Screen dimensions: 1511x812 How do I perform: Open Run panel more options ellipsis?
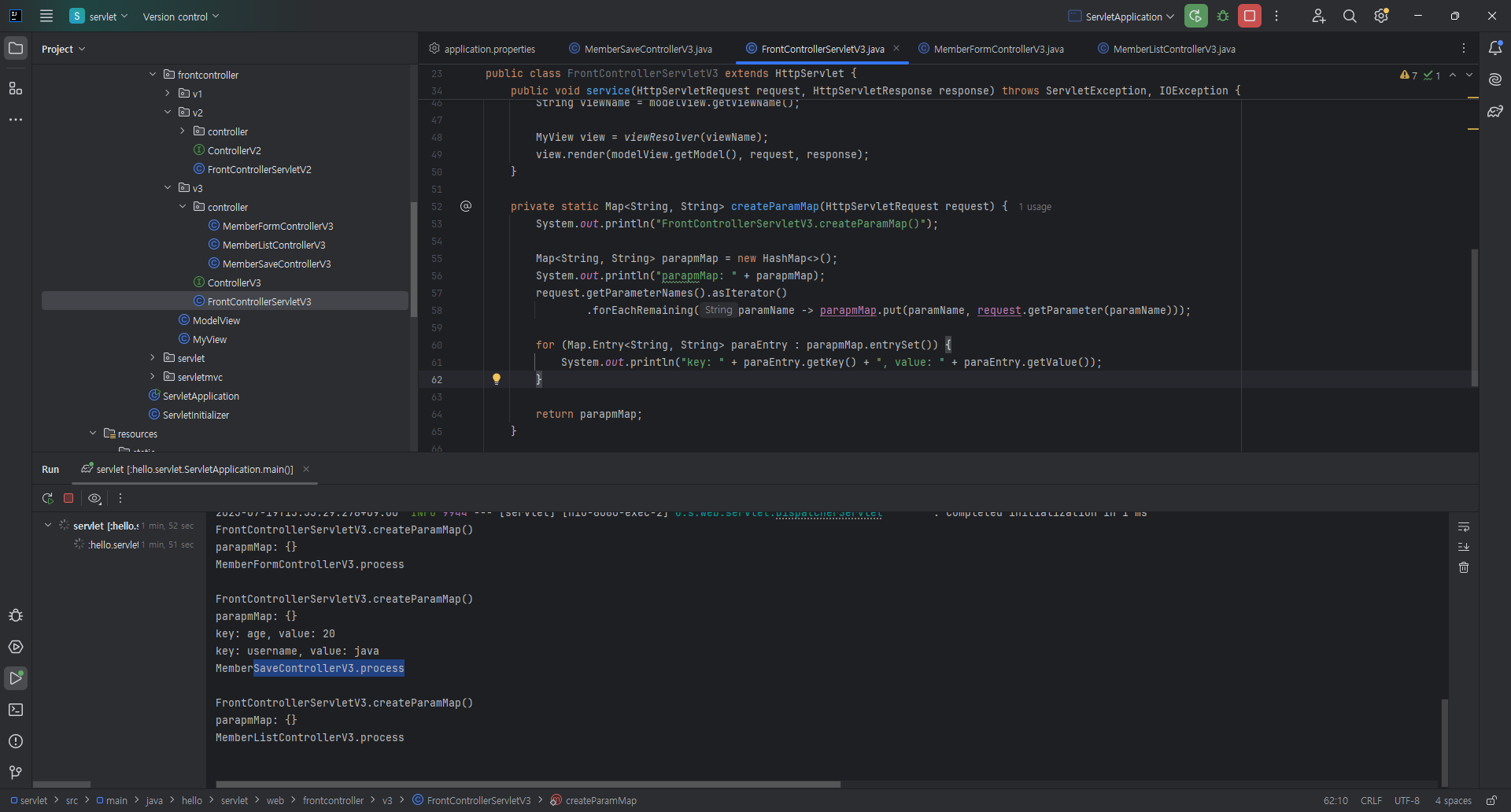click(120, 498)
